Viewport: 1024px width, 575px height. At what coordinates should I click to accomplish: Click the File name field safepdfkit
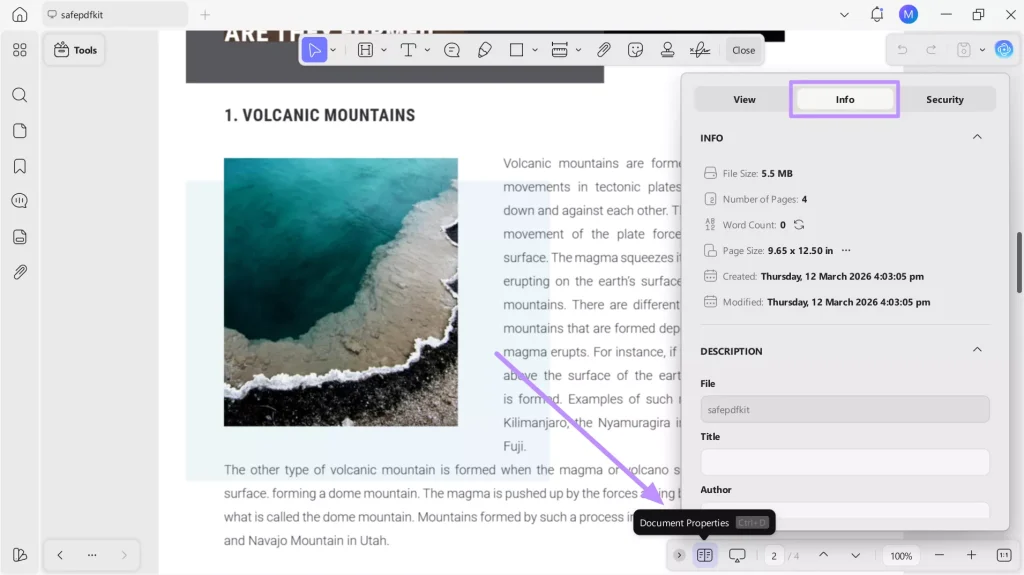844,410
